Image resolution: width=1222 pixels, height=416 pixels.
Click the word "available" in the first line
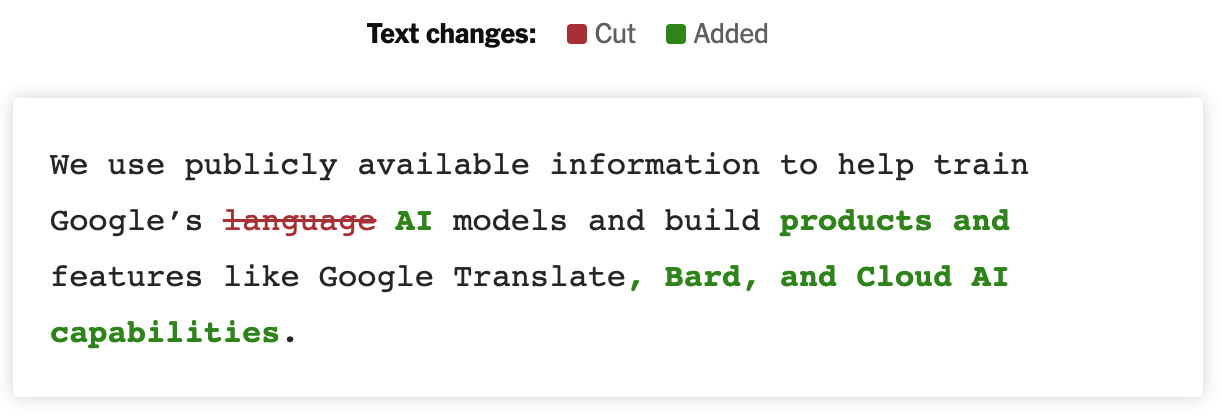(x=443, y=164)
